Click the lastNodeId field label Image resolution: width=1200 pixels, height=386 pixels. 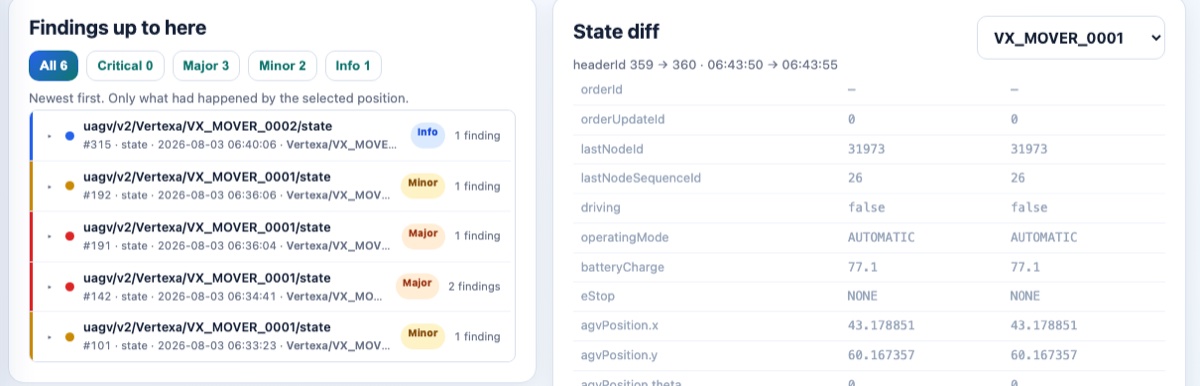[611, 148]
